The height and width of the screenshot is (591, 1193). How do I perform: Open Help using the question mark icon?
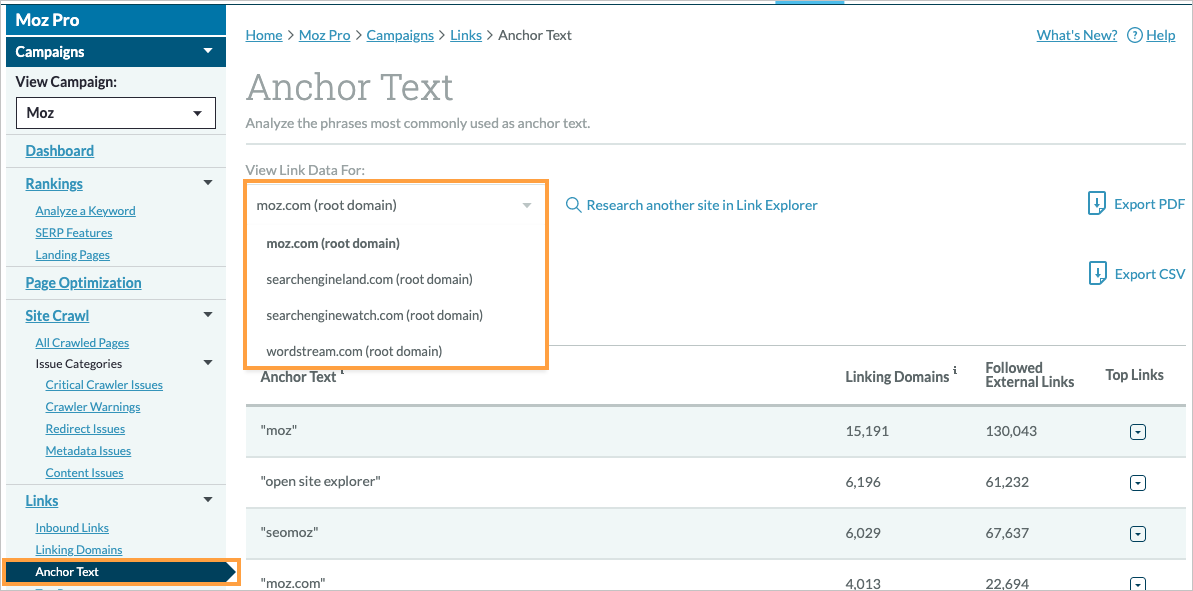(x=1135, y=35)
